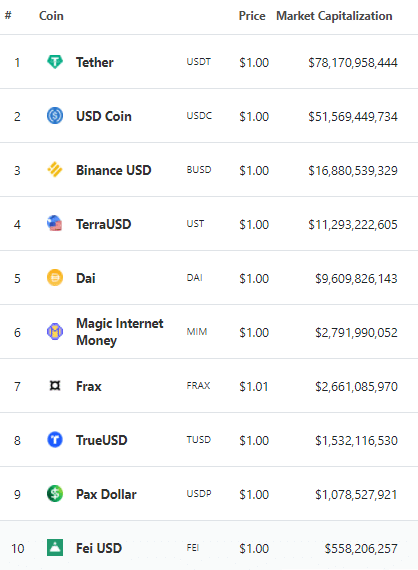Sort by the Price column header

point(252,16)
